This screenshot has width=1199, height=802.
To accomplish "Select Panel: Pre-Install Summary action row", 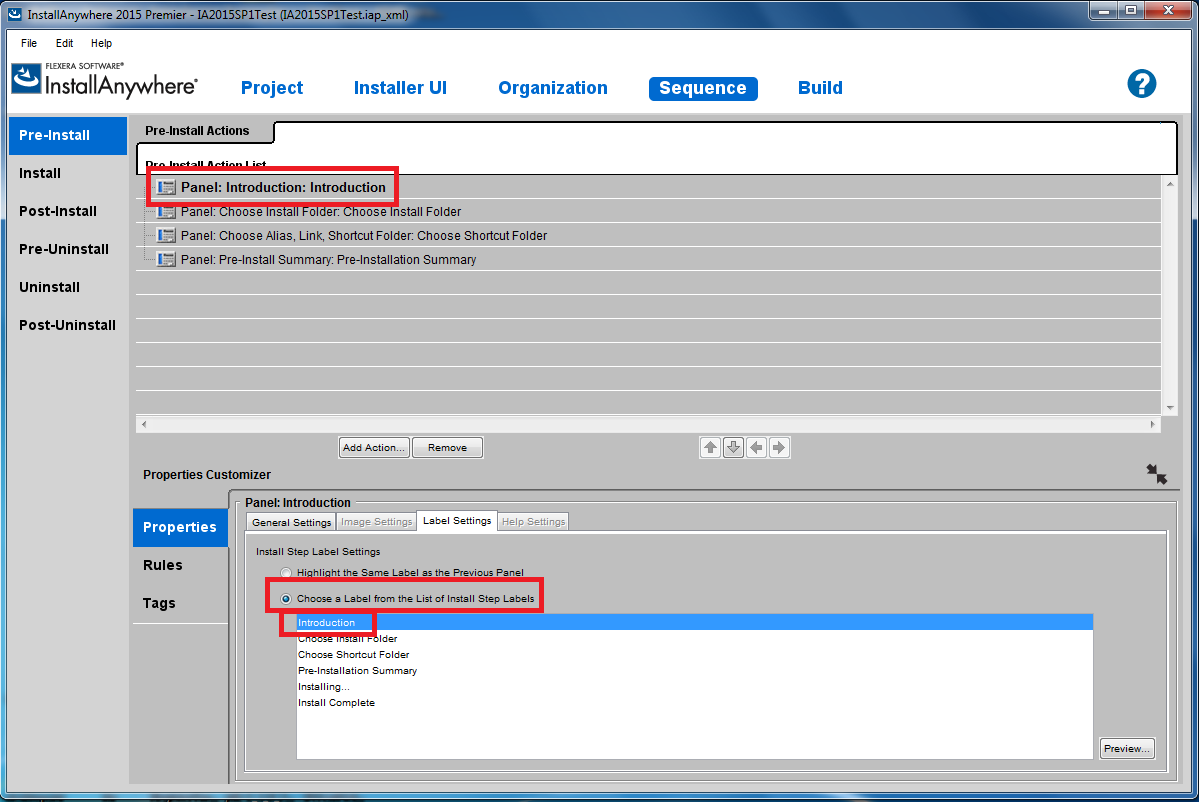I will 648,260.
